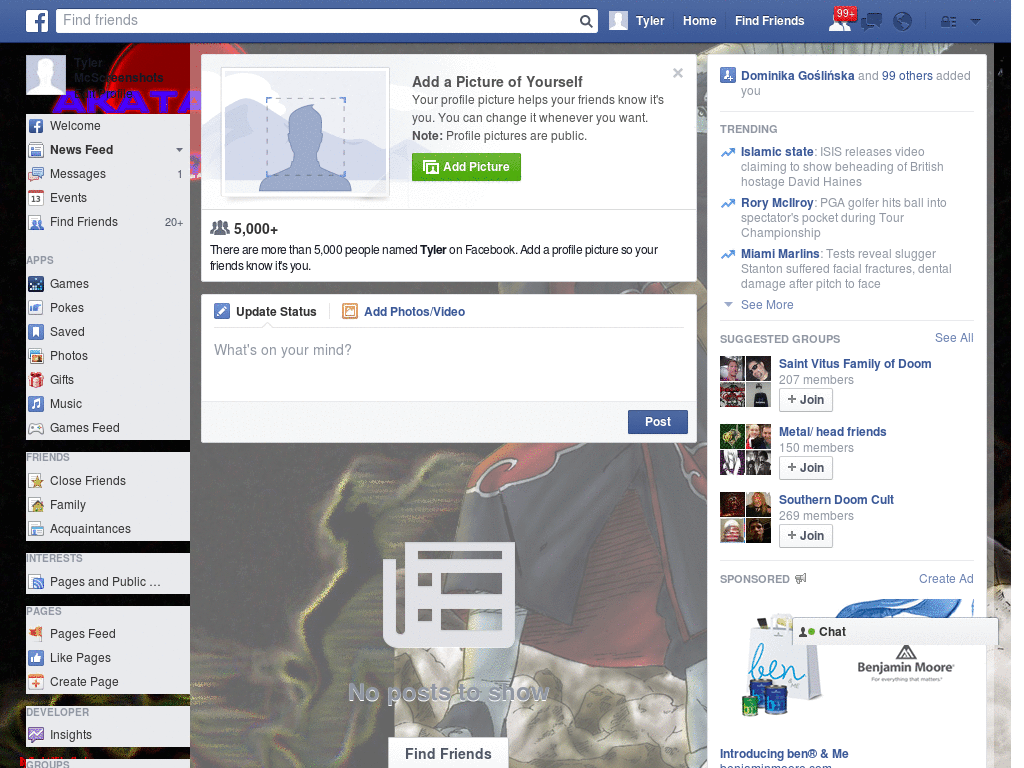Click sidebar profile picture thumbnail
1024x768 pixels.
click(46, 74)
